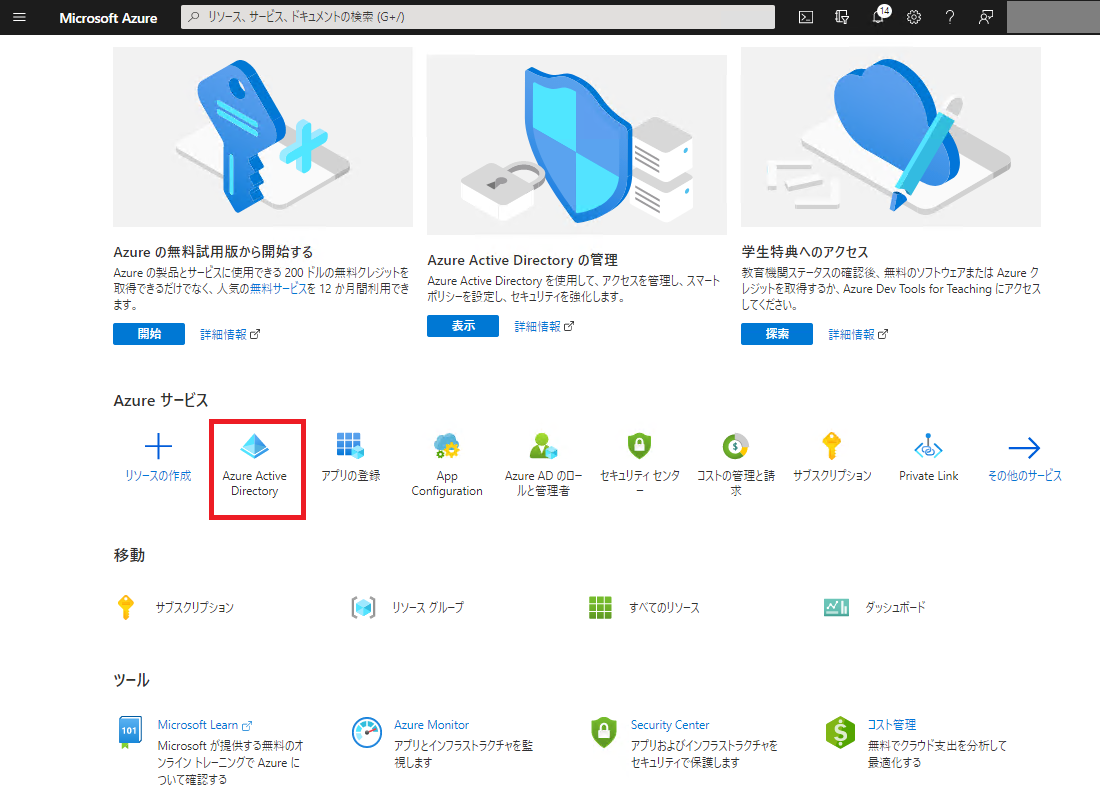Click the 開始 button for free trial

[149, 334]
